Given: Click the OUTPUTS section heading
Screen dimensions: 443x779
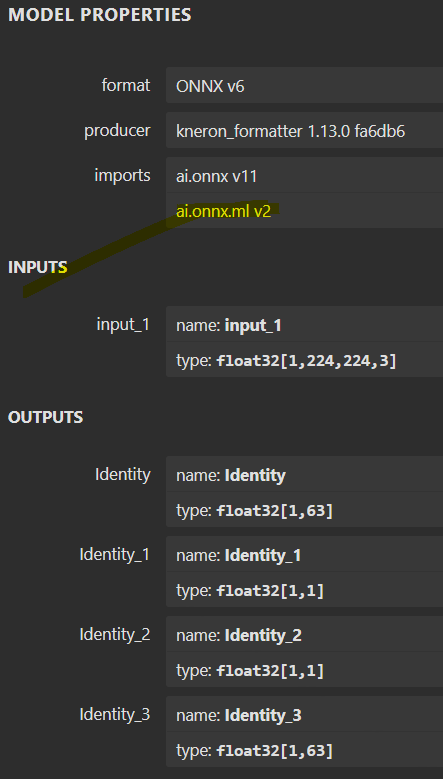Looking at the screenshot, I should point(45,417).
